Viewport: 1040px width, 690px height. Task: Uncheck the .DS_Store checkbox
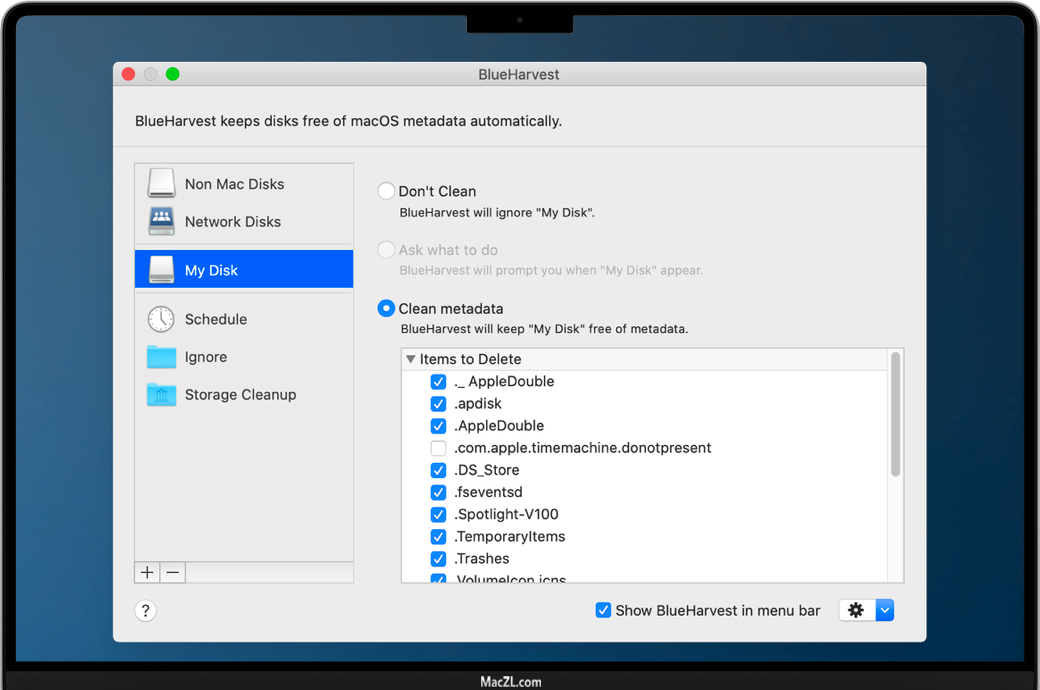[438, 470]
